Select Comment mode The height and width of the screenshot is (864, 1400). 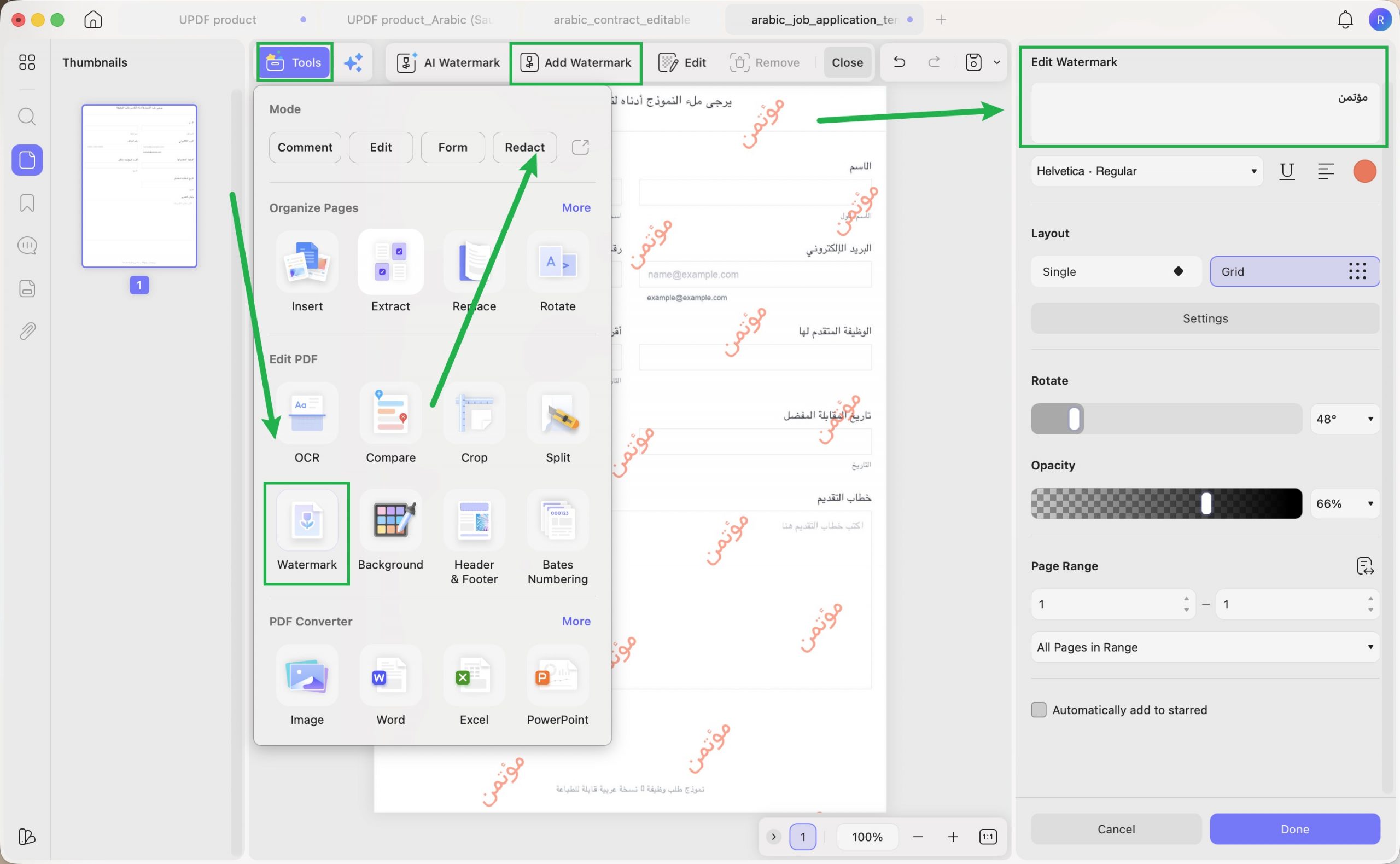(x=305, y=147)
